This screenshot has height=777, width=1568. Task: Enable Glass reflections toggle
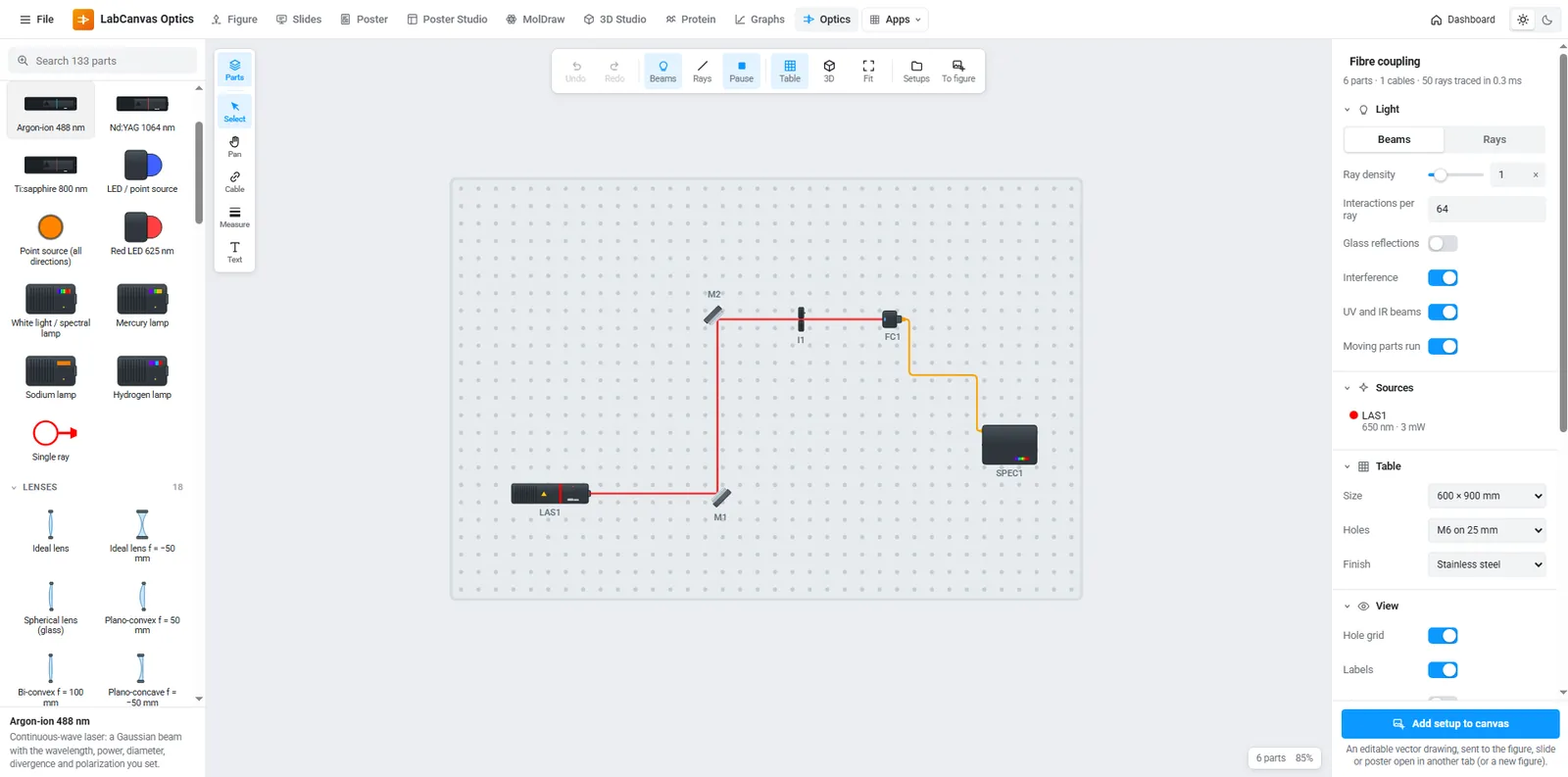[1443, 243]
